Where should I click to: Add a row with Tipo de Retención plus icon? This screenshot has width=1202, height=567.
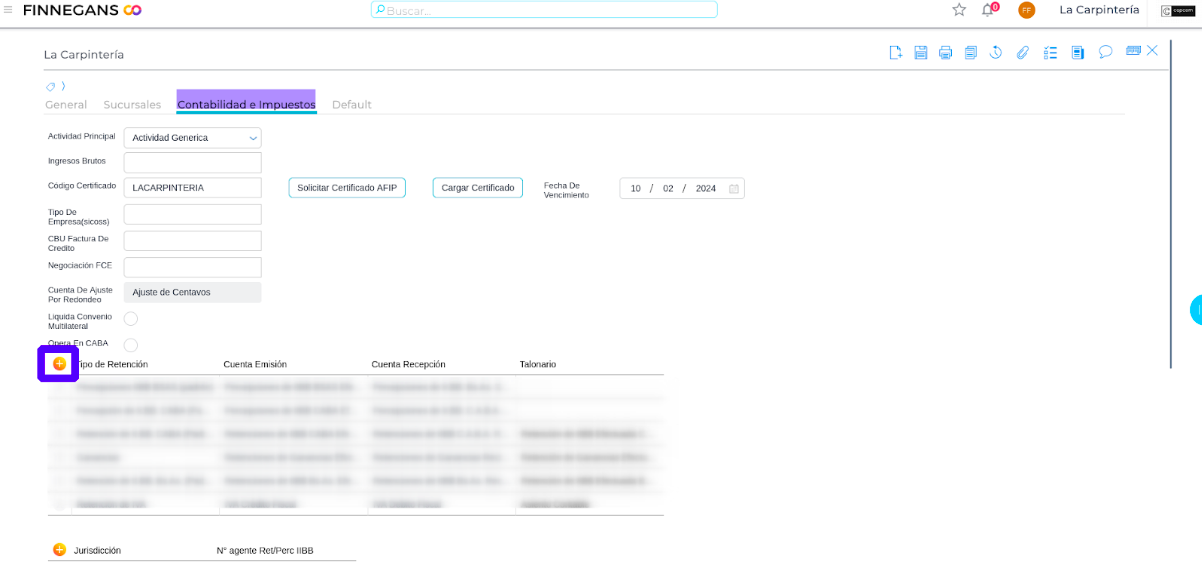click(59, 364)
